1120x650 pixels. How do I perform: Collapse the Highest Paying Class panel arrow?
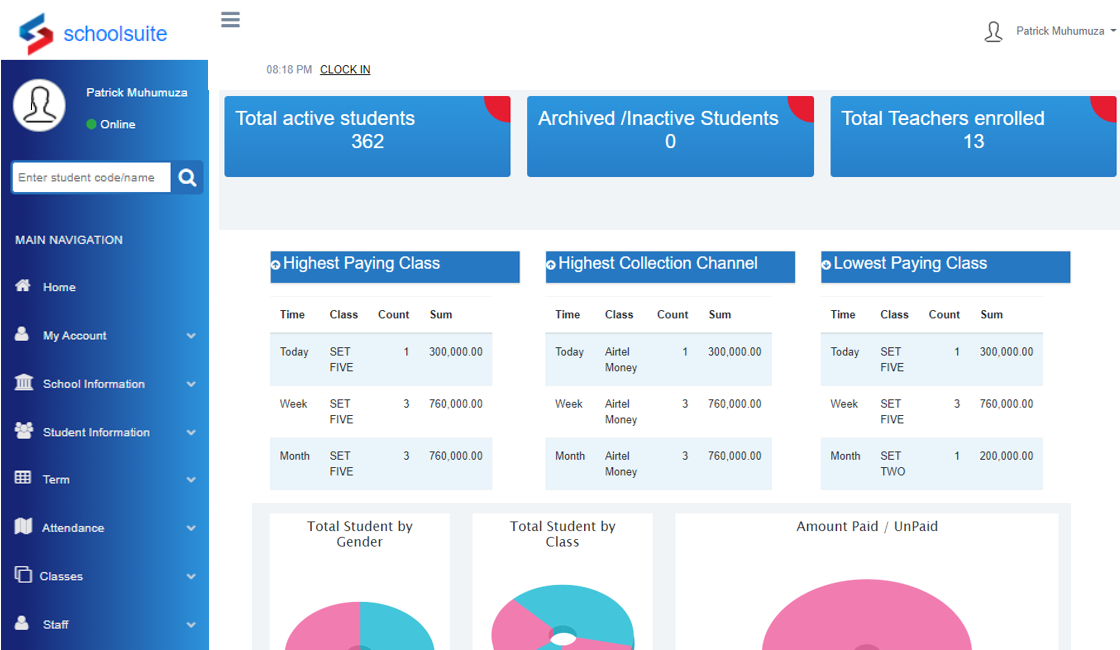tap(276, 265)
